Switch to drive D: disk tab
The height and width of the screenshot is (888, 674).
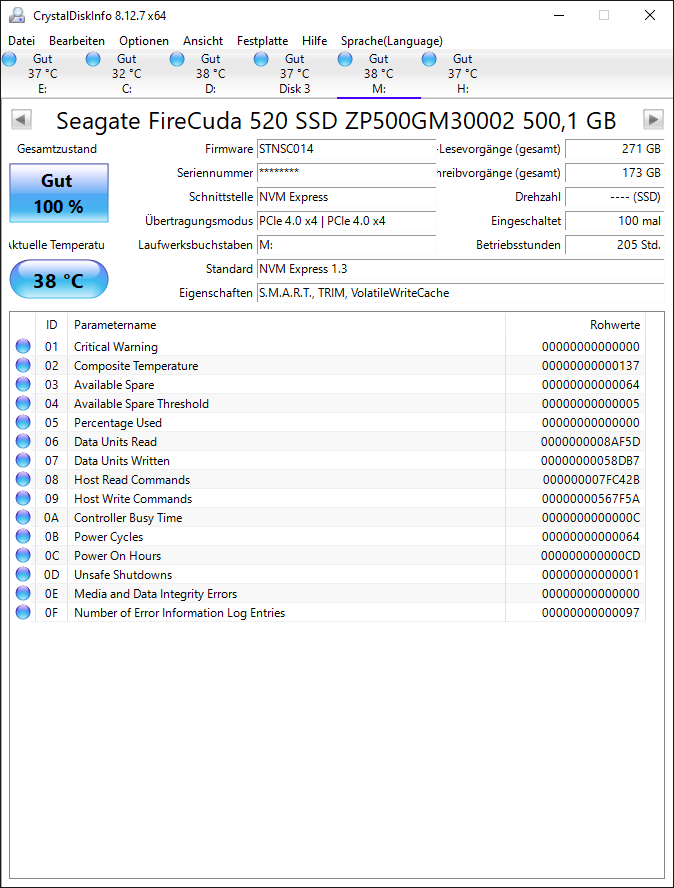pyautogui.click(x=211, y=74)
